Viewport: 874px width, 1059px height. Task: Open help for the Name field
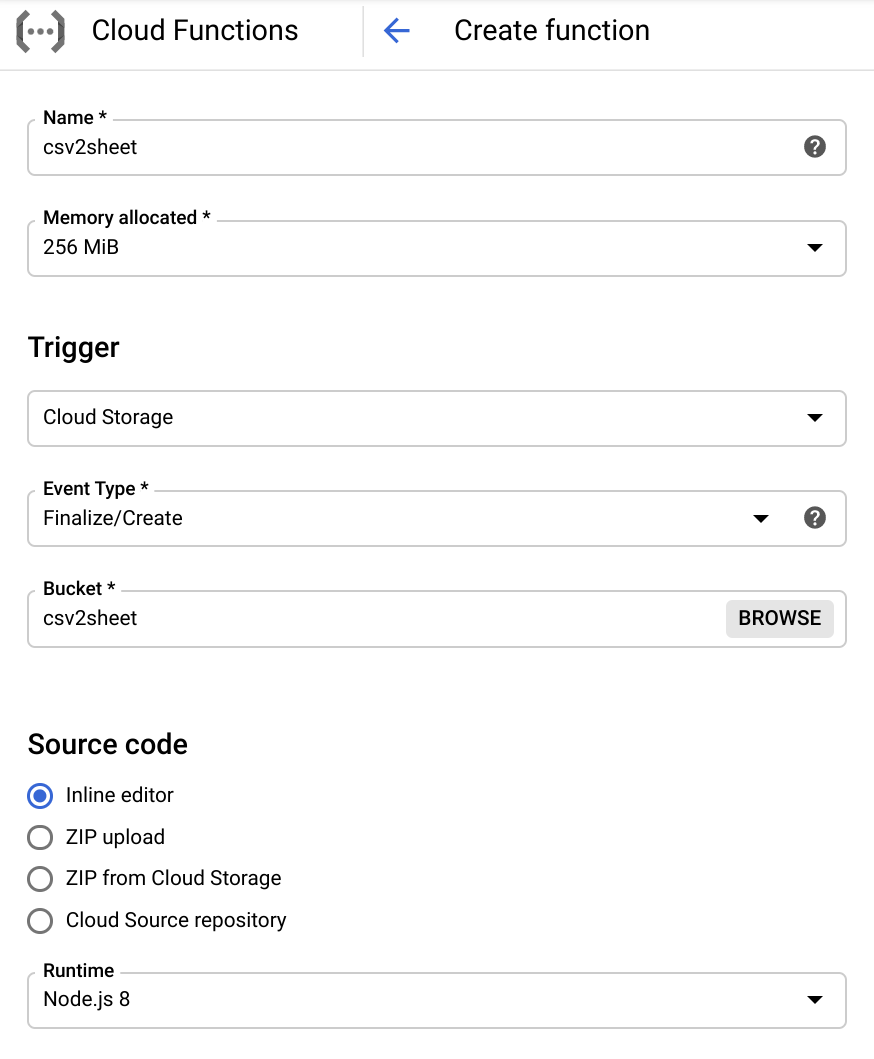coord(815,147)
